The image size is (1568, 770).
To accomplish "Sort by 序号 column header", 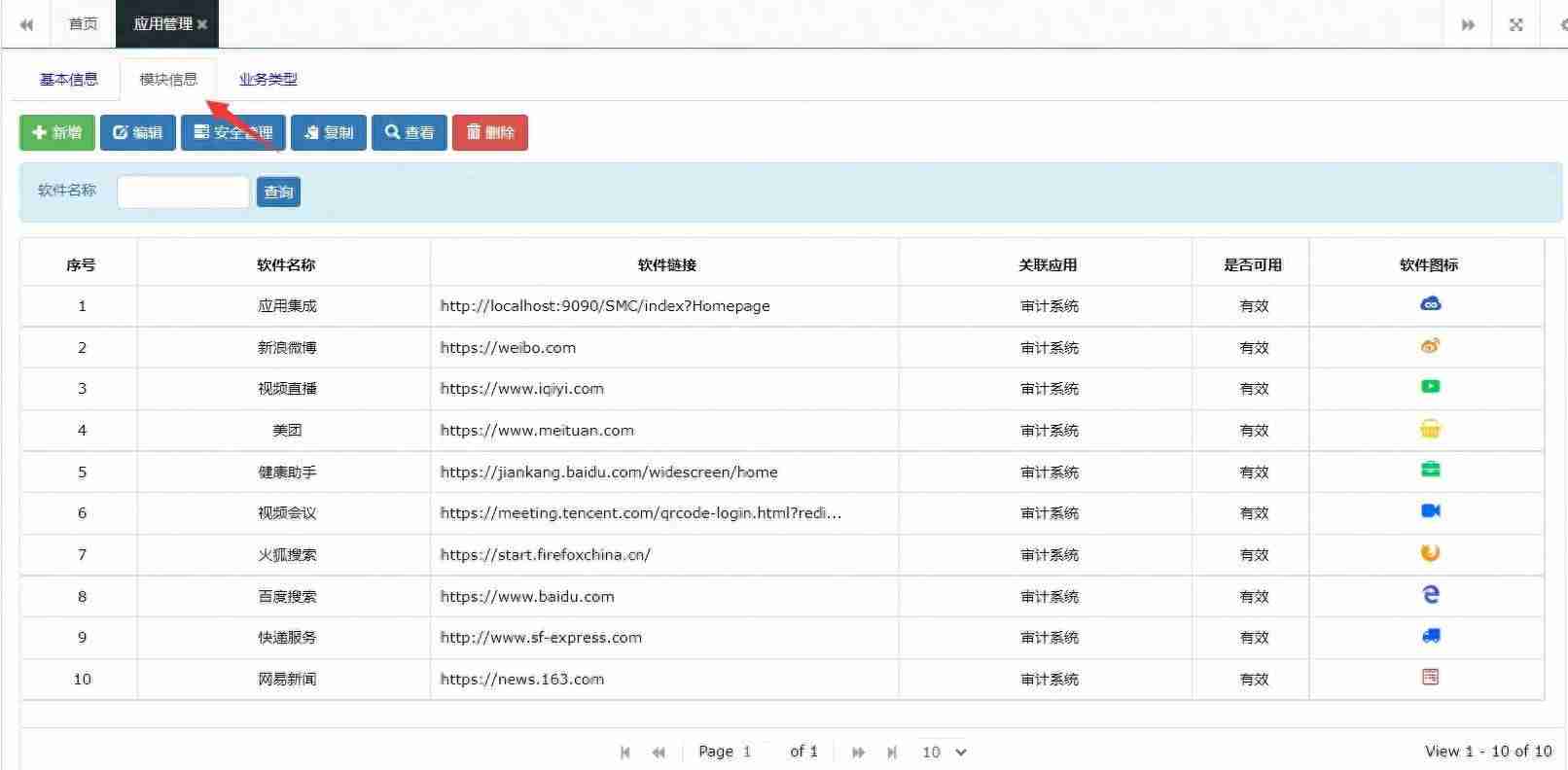I will pyautogui.click(x=81, y=264).
